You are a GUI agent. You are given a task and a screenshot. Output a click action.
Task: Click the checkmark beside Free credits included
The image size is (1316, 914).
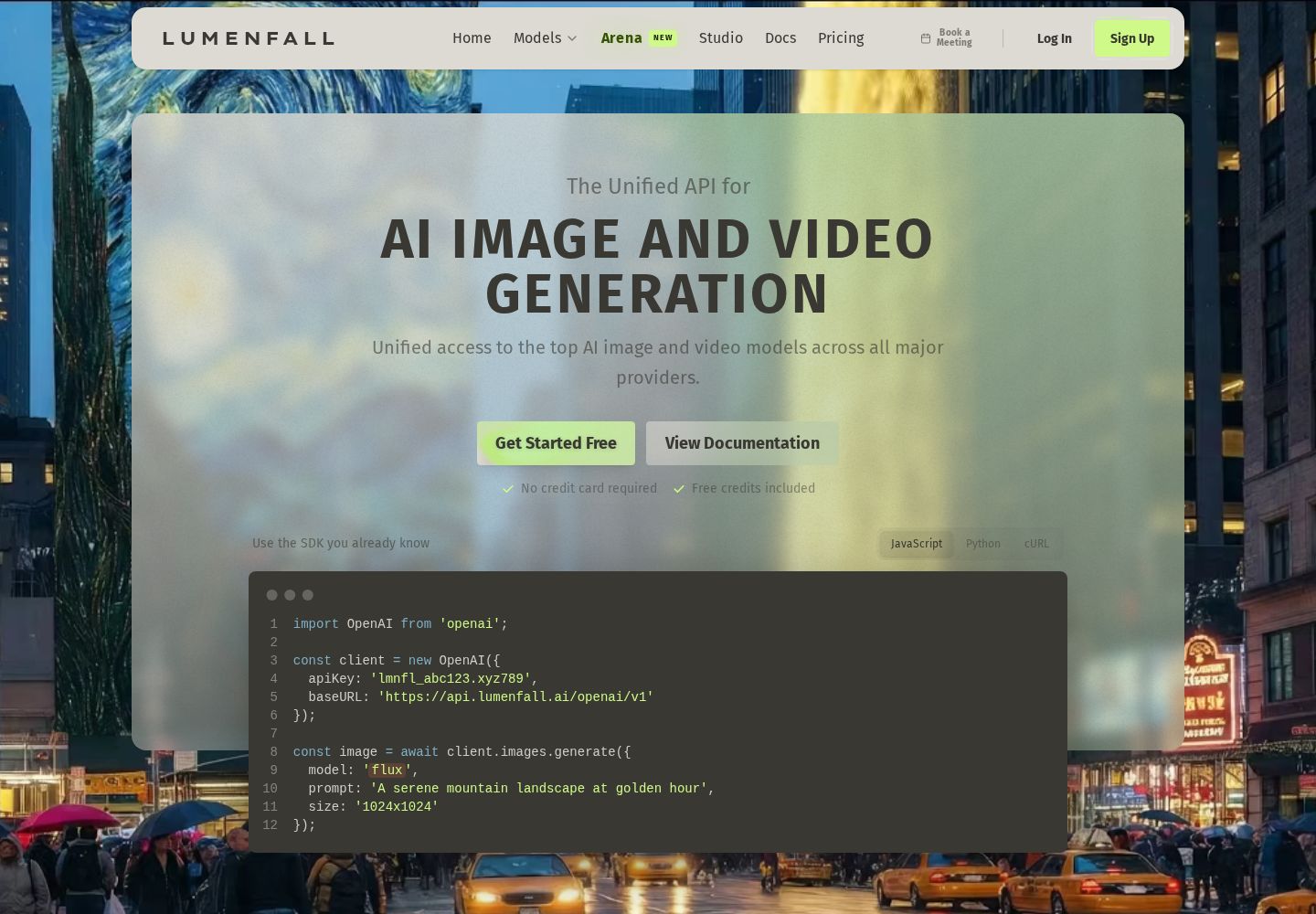(x=679, y=489)
